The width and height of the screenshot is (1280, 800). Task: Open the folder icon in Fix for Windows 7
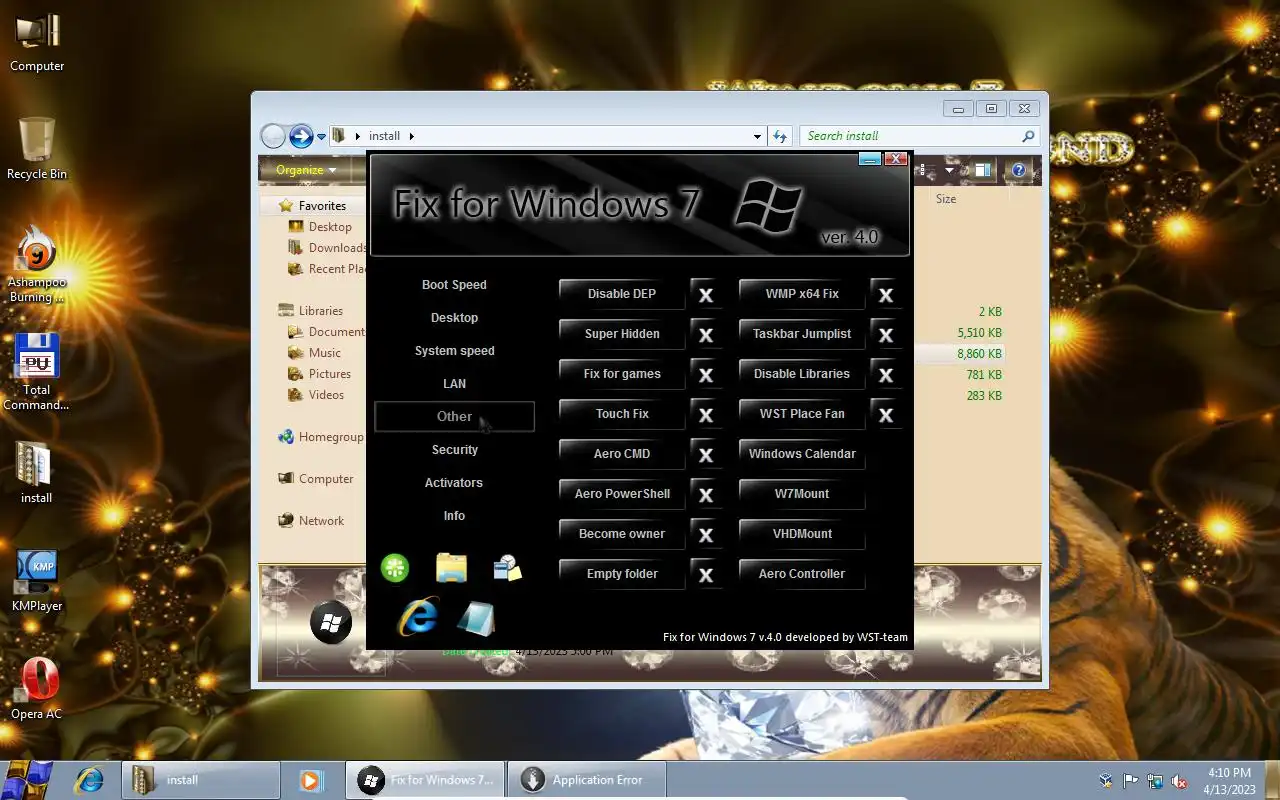[452, 568]
